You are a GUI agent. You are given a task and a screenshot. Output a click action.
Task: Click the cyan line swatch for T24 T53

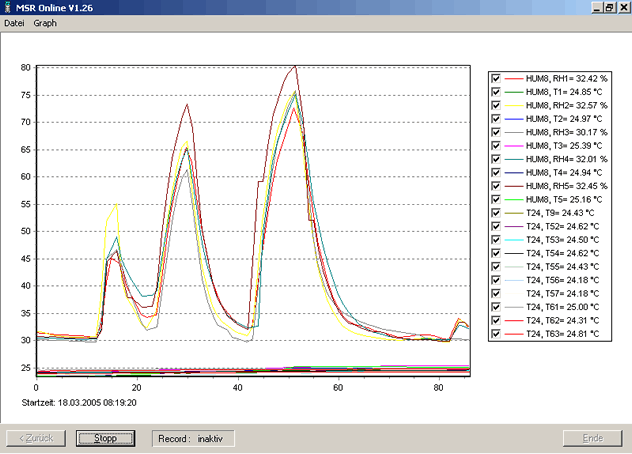point(514,240)
